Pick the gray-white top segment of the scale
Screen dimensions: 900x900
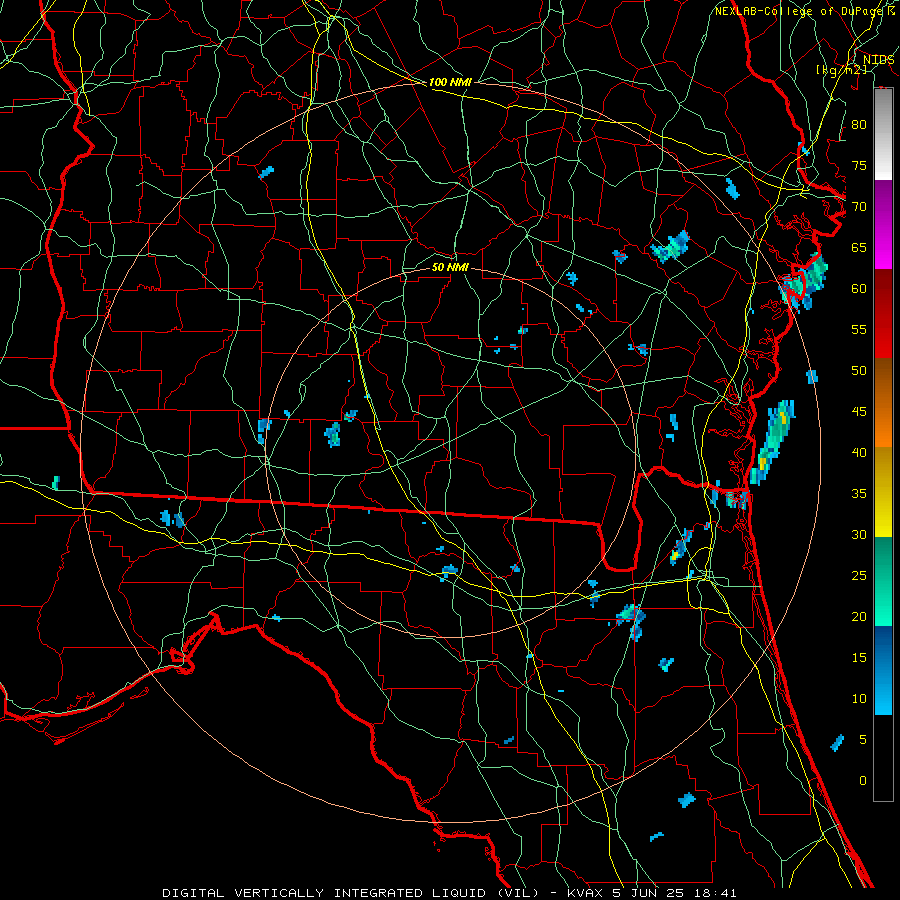pyautogui.click(x=883, y=134)
